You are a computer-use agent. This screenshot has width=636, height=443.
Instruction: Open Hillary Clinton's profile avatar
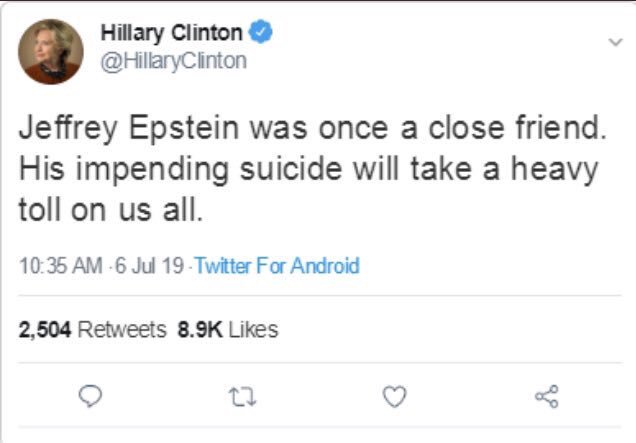pos(51,50)
